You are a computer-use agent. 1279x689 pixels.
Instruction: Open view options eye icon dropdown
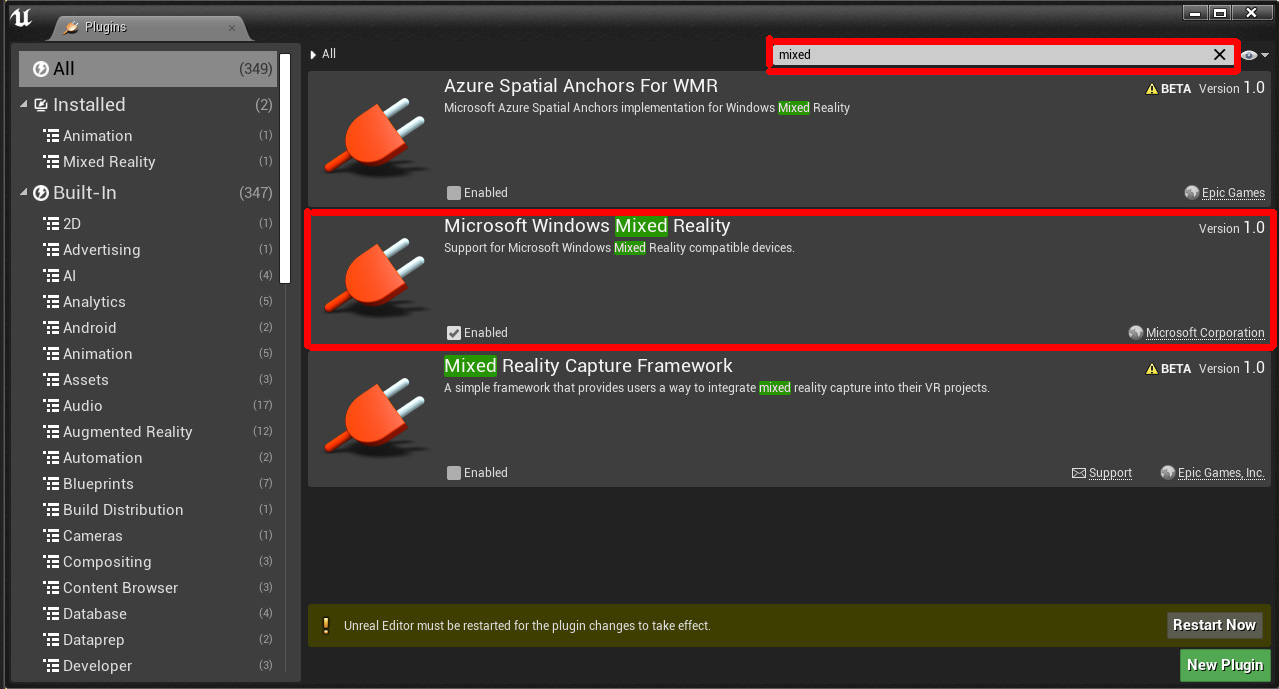pyautogui.click(x=1255, y=55)
